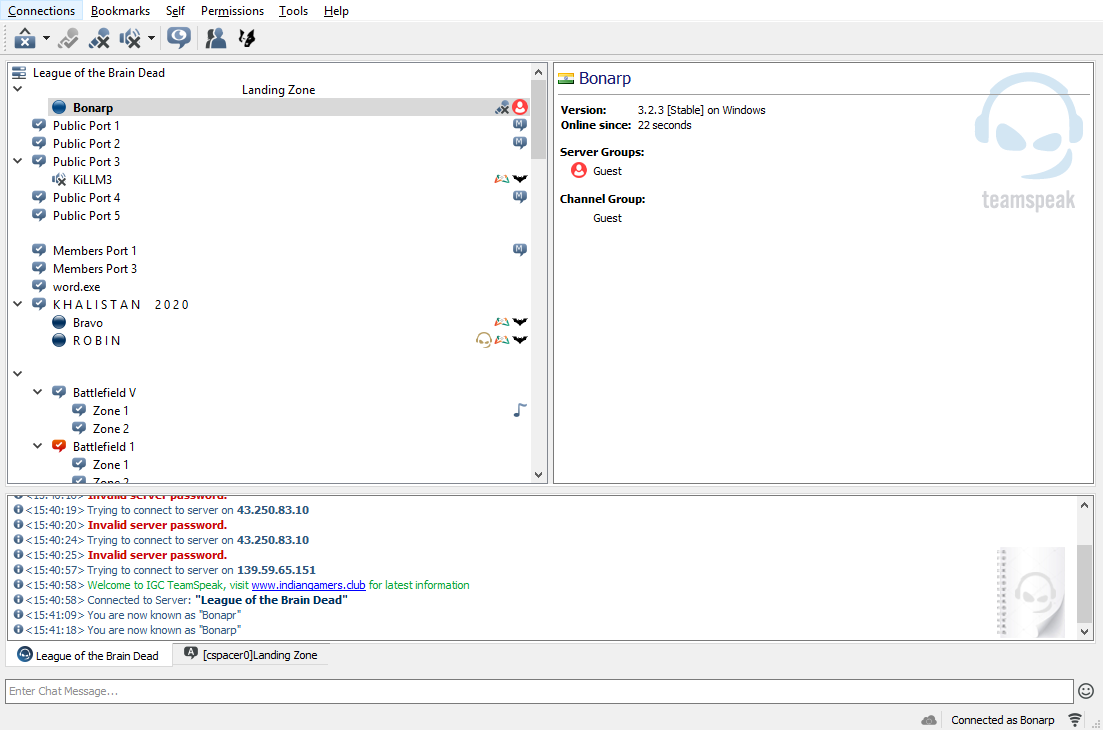Toggle subscribe to all channels icon
This screenshot has height=730, width=1103.
[179, 38]
